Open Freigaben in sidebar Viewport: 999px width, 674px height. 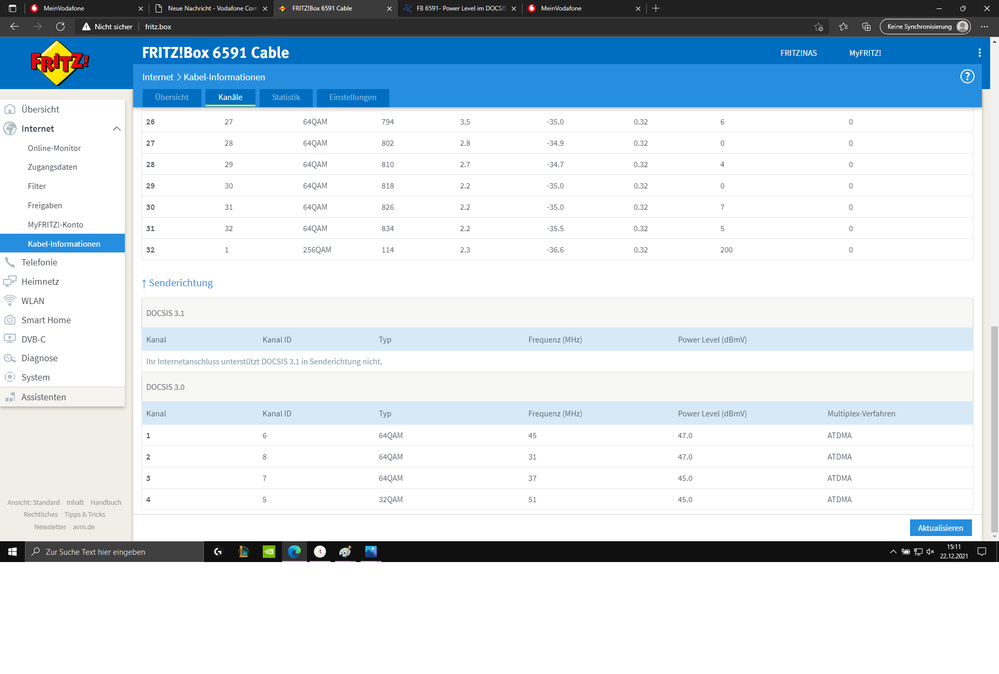click(x=45, y=205)
